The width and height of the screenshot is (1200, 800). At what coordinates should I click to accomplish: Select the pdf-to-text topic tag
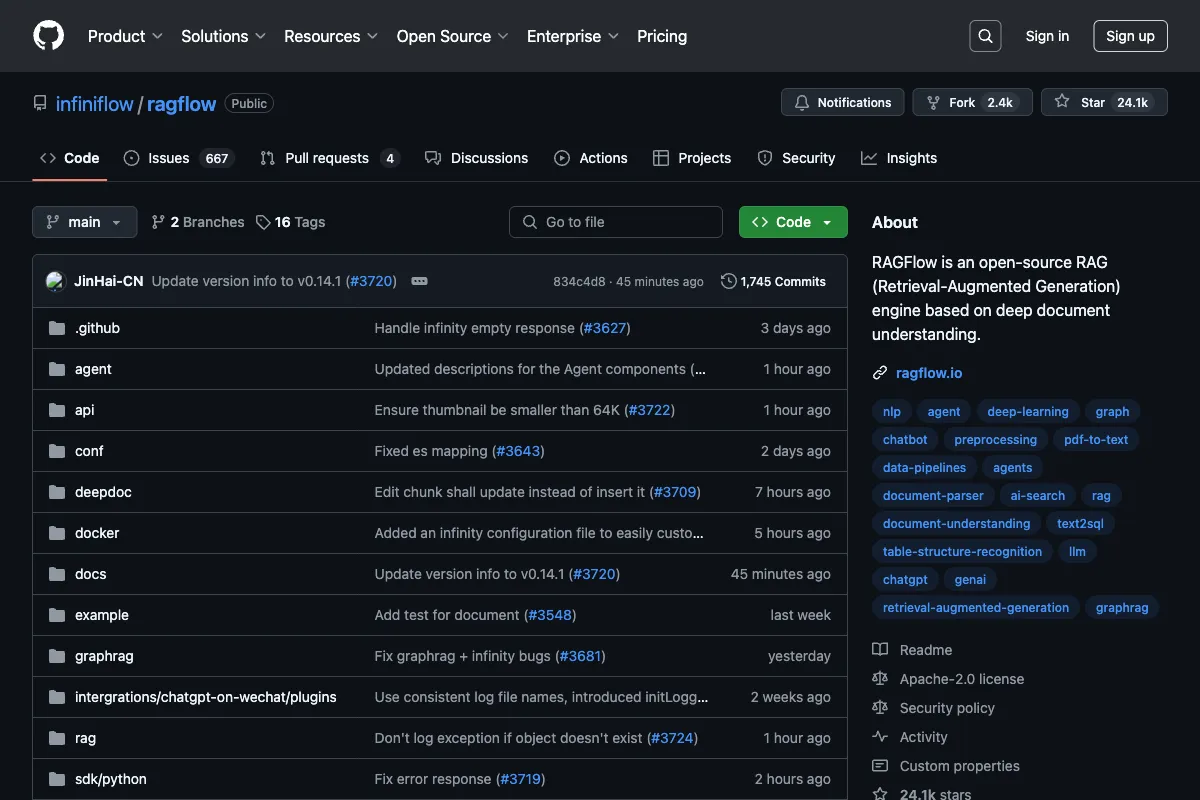1096,439
